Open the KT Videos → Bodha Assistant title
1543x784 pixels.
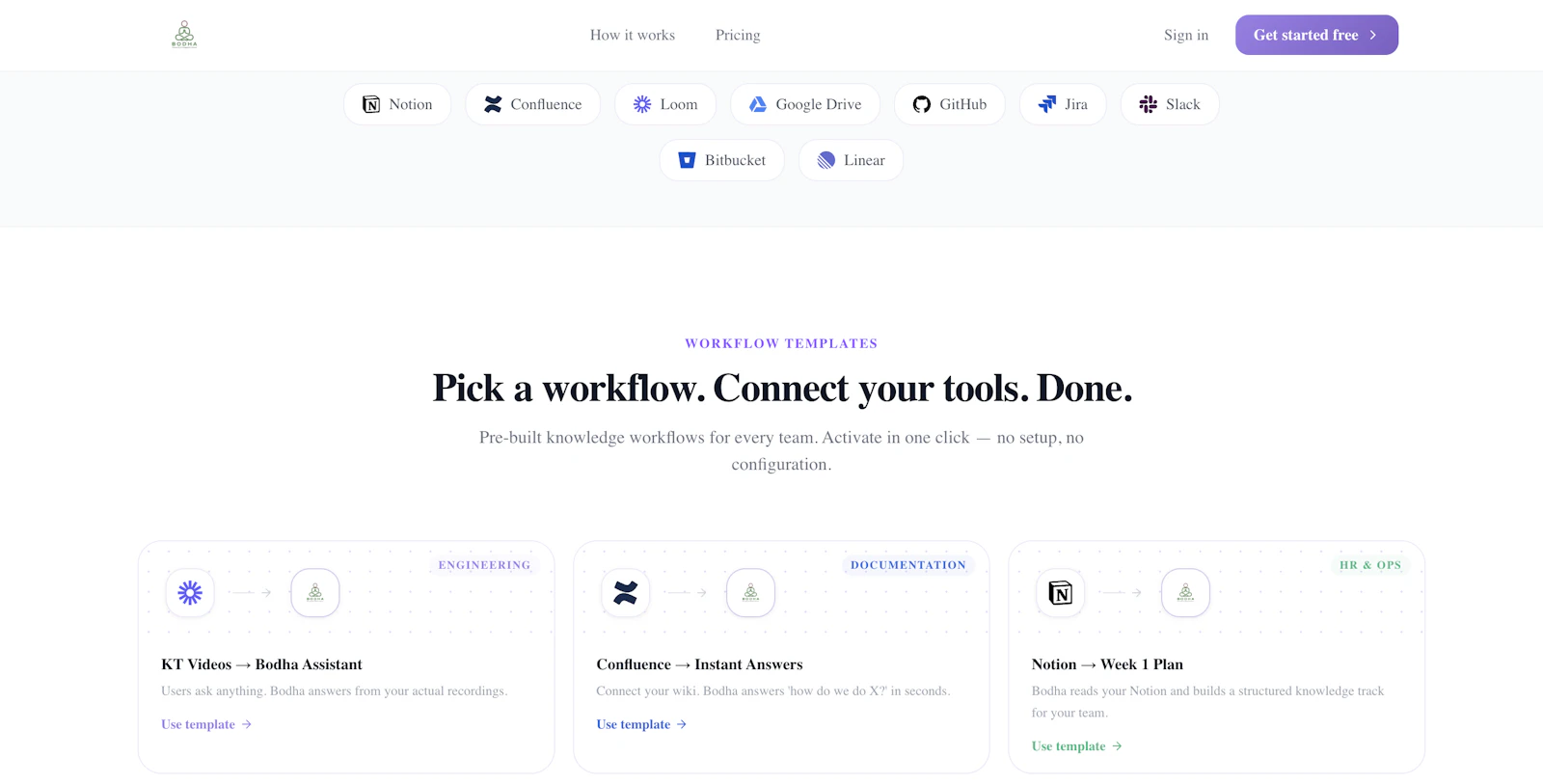(x=261, y=664)
